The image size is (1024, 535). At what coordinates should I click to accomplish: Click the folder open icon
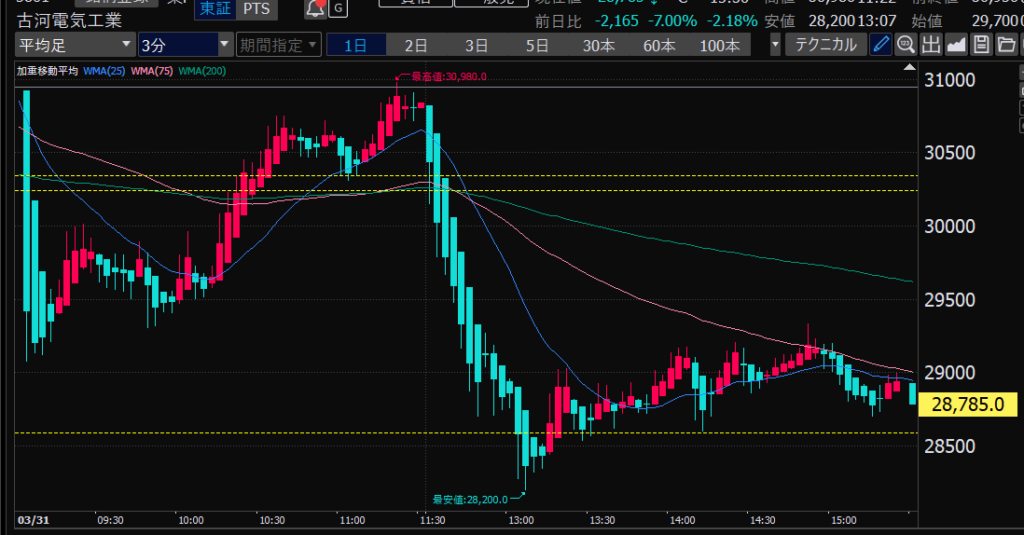click(1005, 44)
